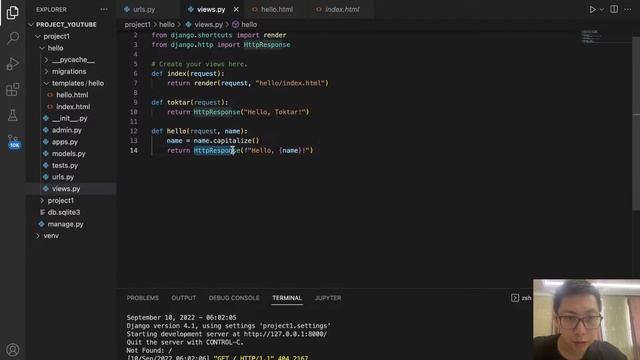Open manage.py file
The image size is (640, 360).
(x=65, y=224)
